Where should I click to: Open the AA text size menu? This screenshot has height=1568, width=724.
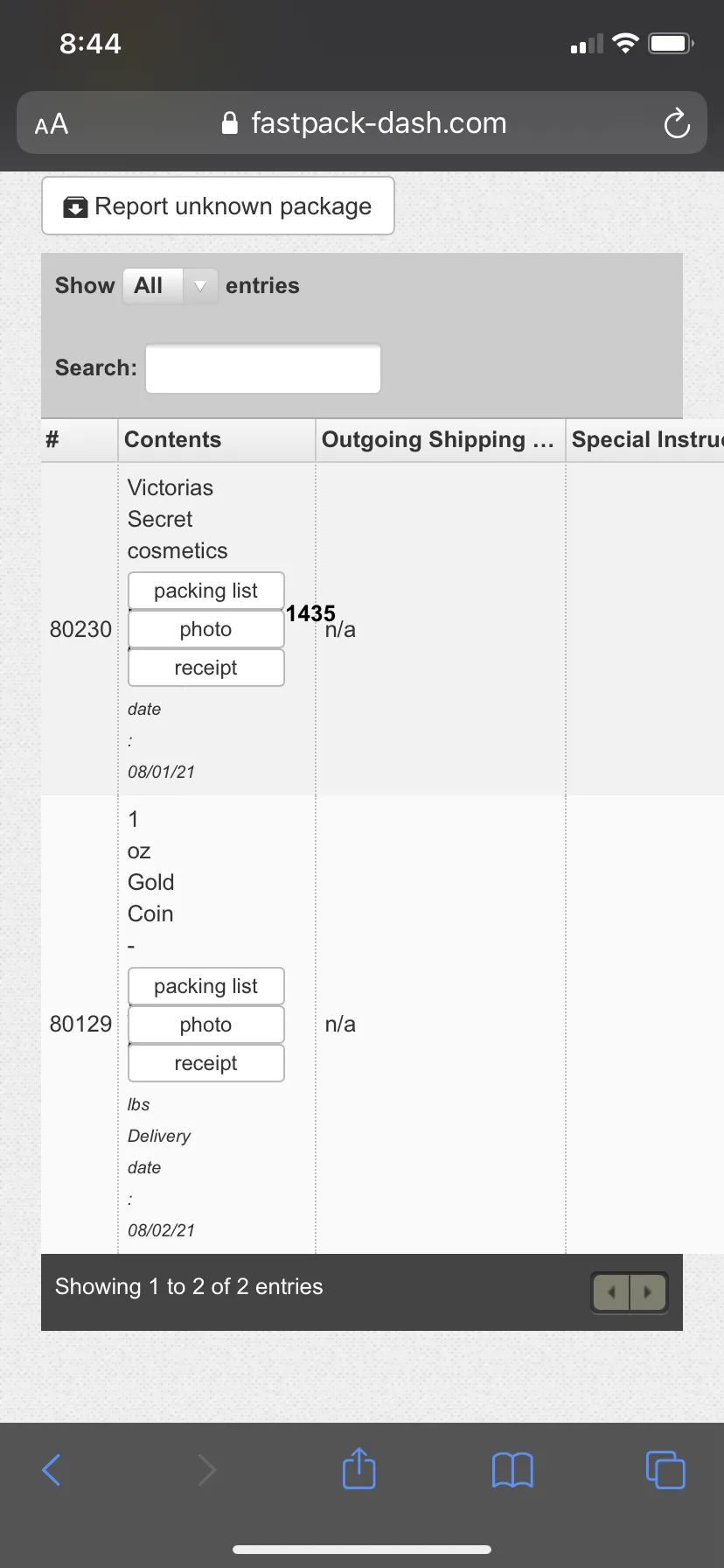[x=52, y=124]
